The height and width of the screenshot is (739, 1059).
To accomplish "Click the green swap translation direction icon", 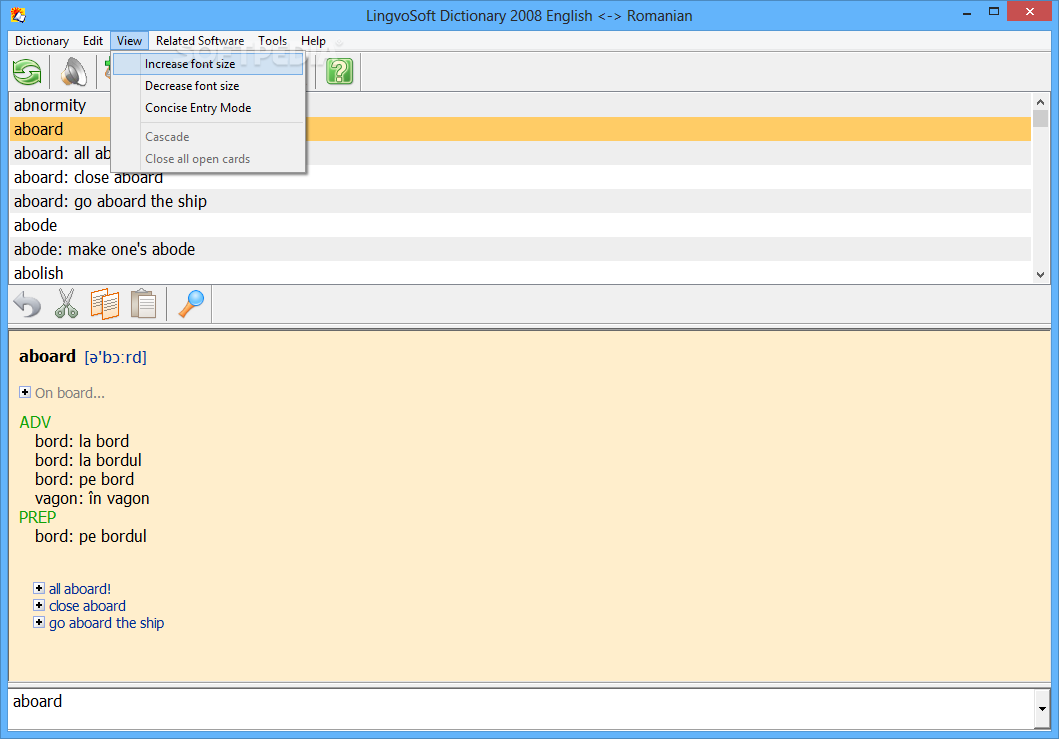I will point(28,72).
